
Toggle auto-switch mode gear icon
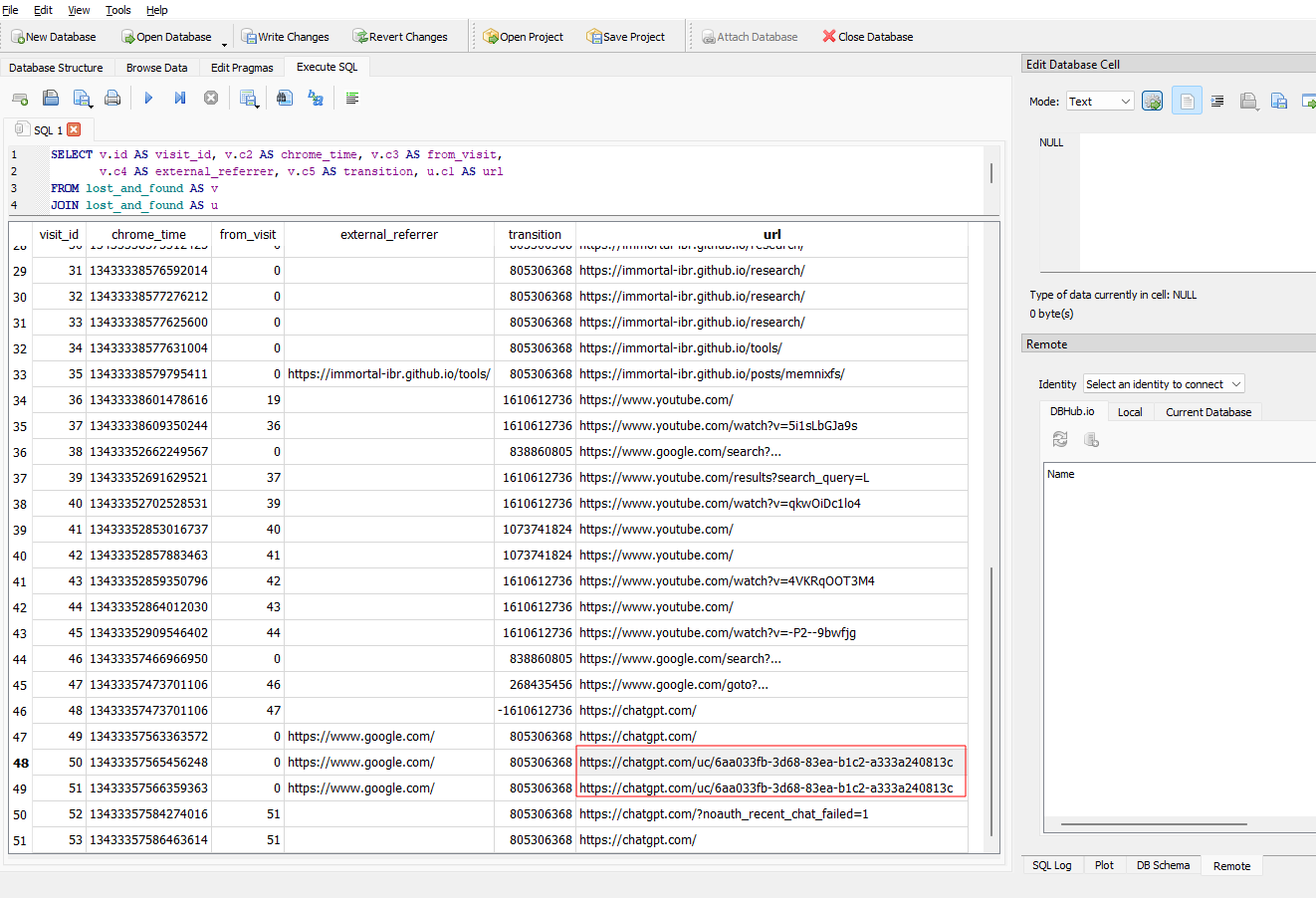[1152, 102]
